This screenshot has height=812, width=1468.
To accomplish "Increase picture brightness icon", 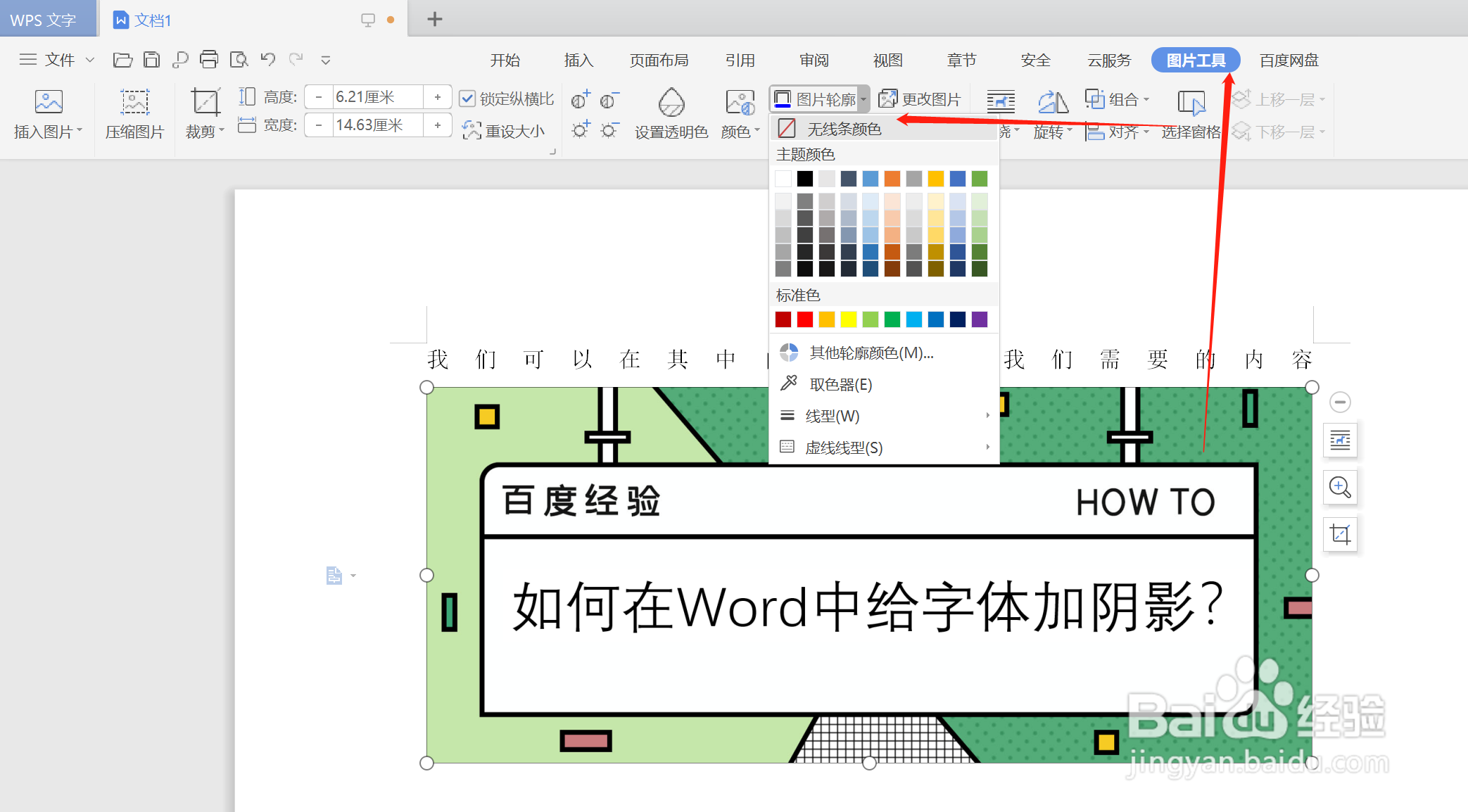I will (581, 130).
